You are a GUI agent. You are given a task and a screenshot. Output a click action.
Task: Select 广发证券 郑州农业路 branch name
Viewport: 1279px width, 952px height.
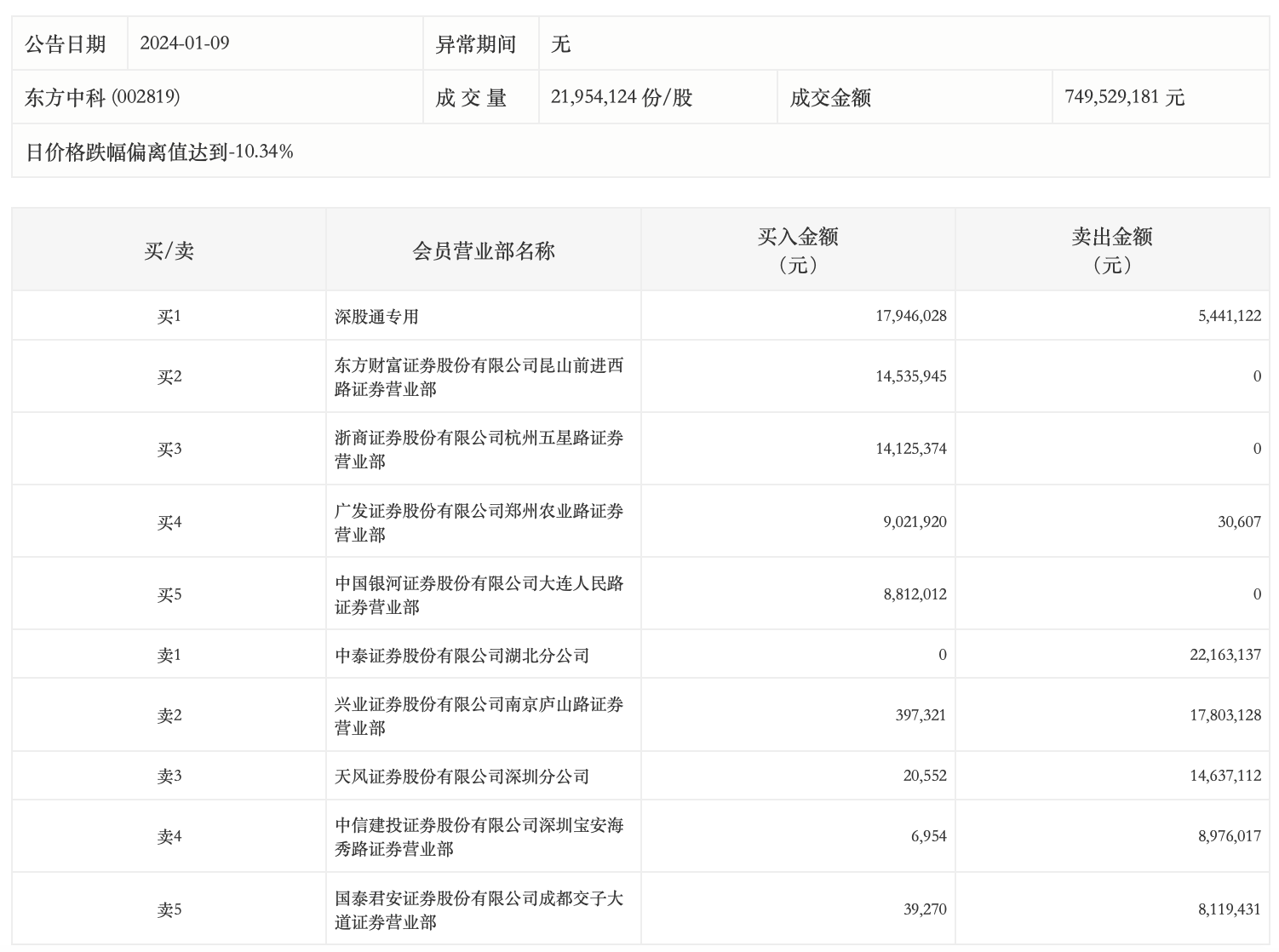point(479,523)
